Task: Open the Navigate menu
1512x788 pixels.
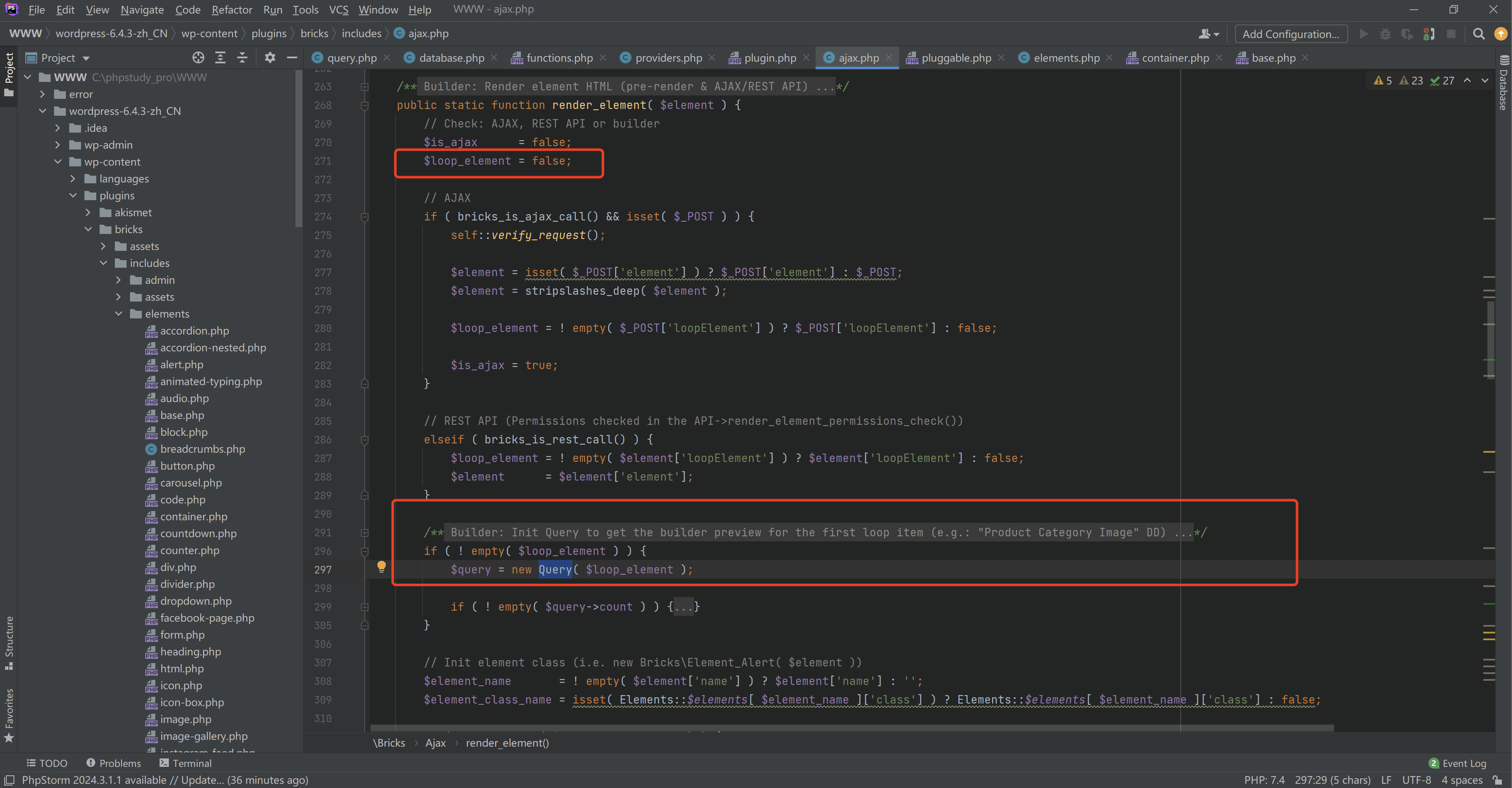Action: pyautogui.click(x=142, y=9)
